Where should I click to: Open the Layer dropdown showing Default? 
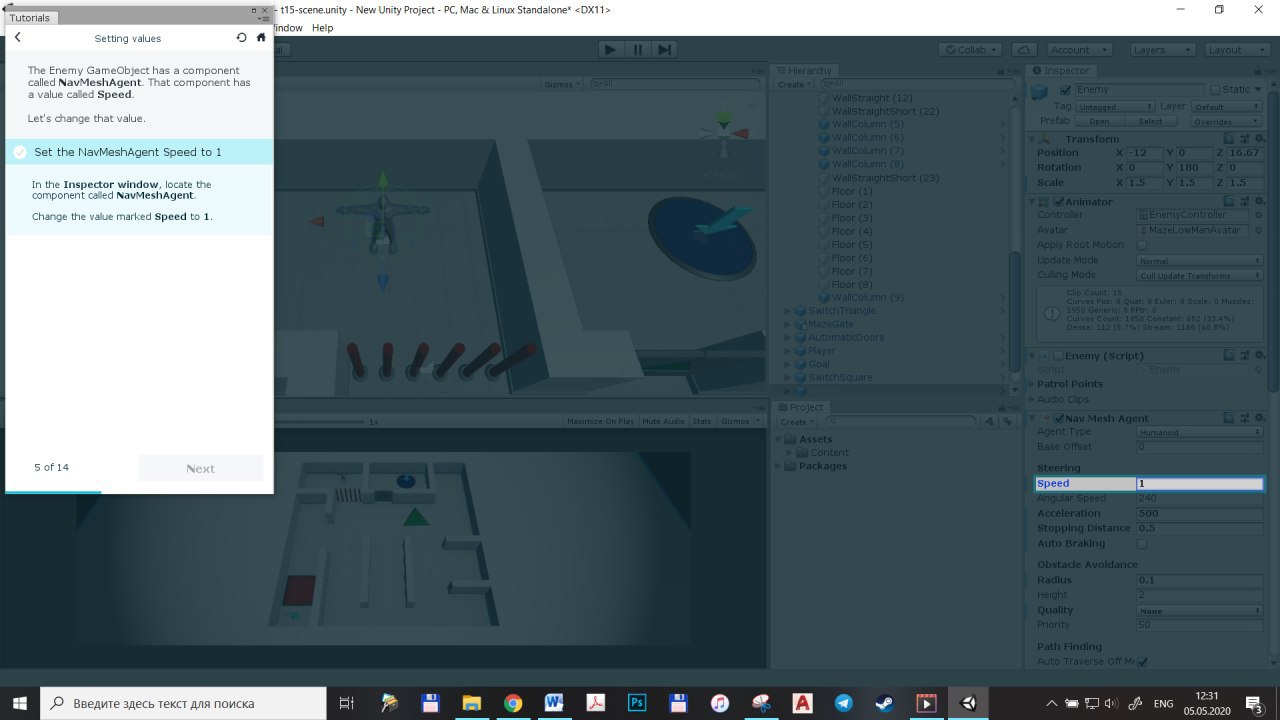pos(1226,107)
